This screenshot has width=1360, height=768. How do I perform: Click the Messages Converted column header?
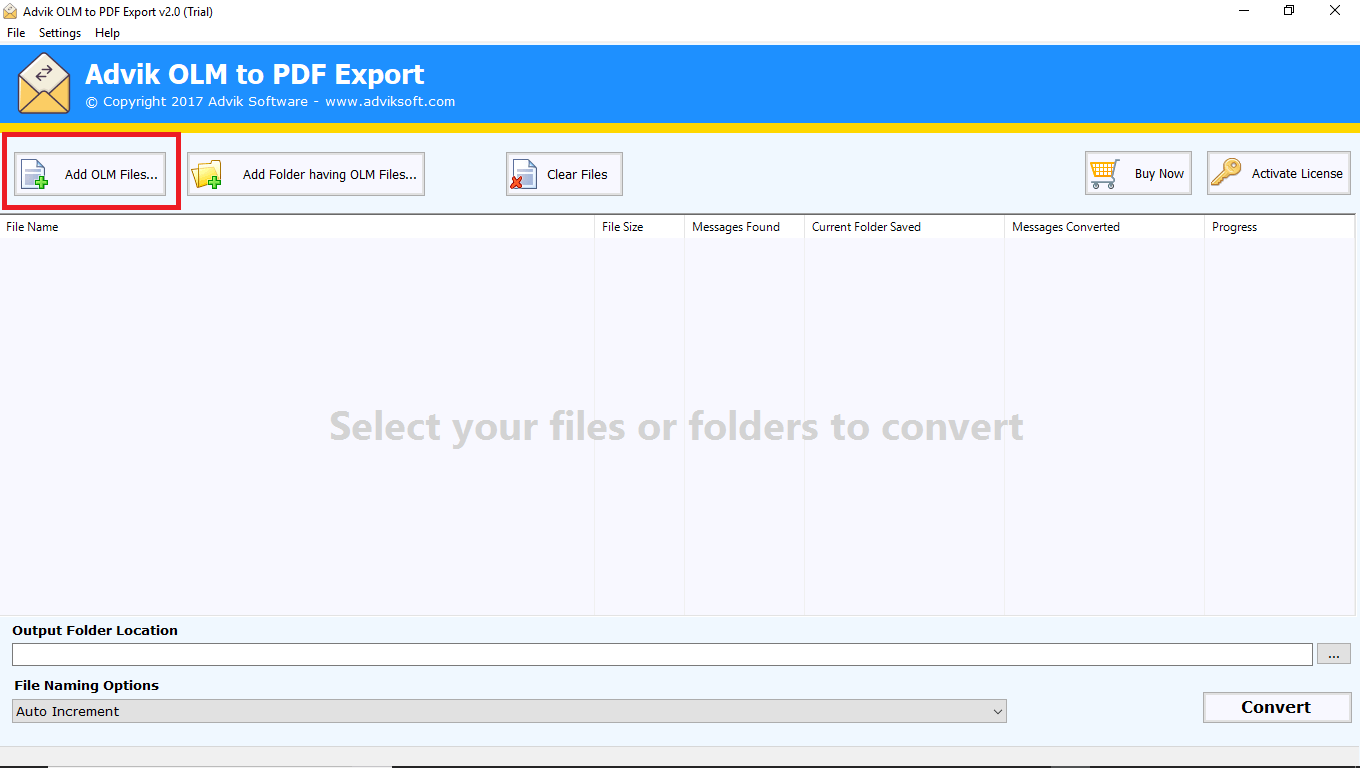tap(1065, 227)
